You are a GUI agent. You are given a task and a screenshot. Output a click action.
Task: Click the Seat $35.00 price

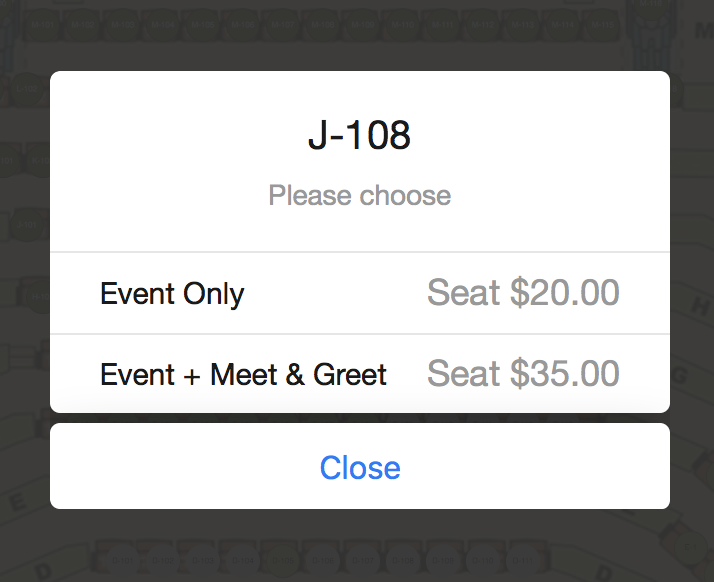(523, 374)
